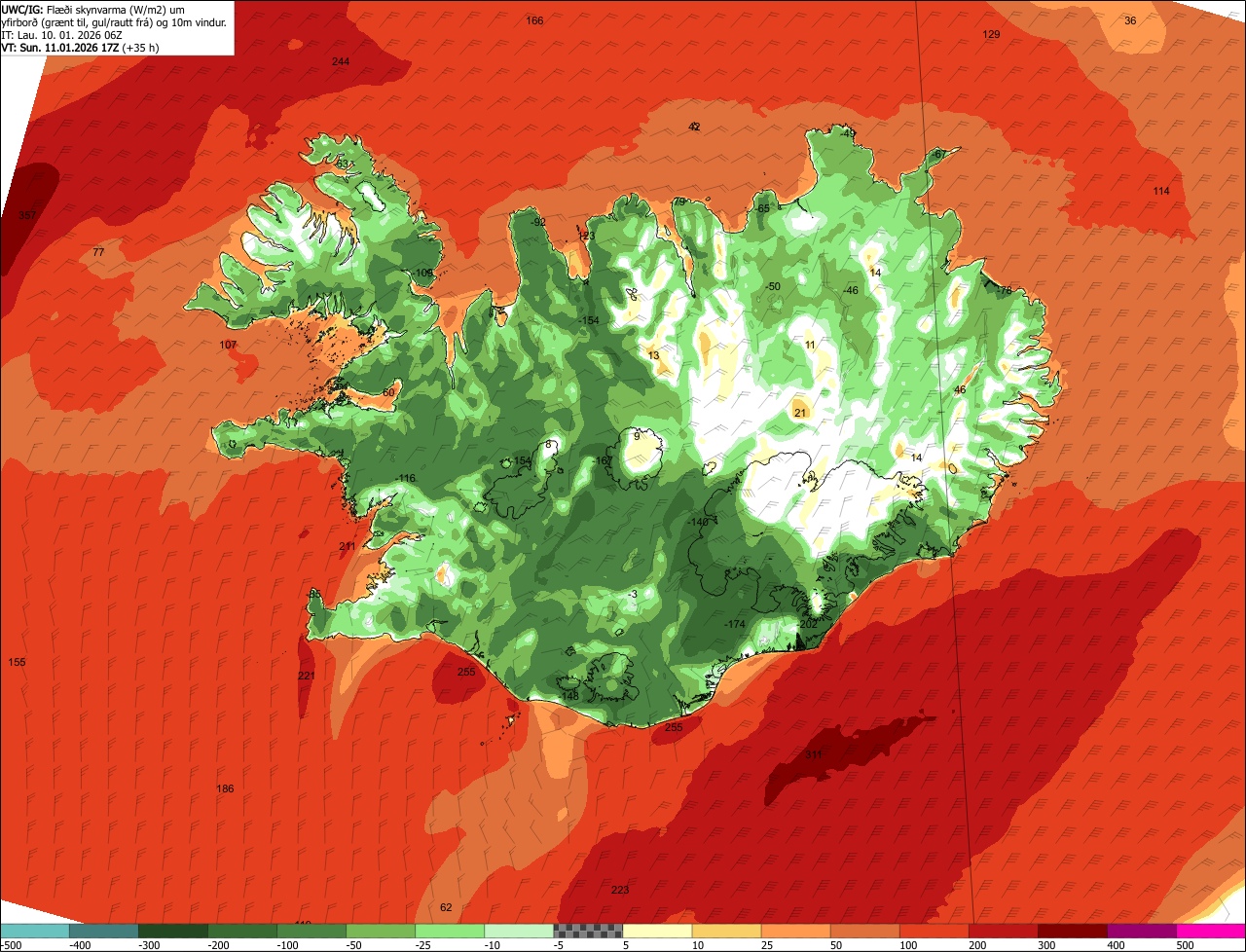Viewport: 1246px width, 952px height.
Task: Click the bright light green -25 swatch
Action: click(450, 931)
